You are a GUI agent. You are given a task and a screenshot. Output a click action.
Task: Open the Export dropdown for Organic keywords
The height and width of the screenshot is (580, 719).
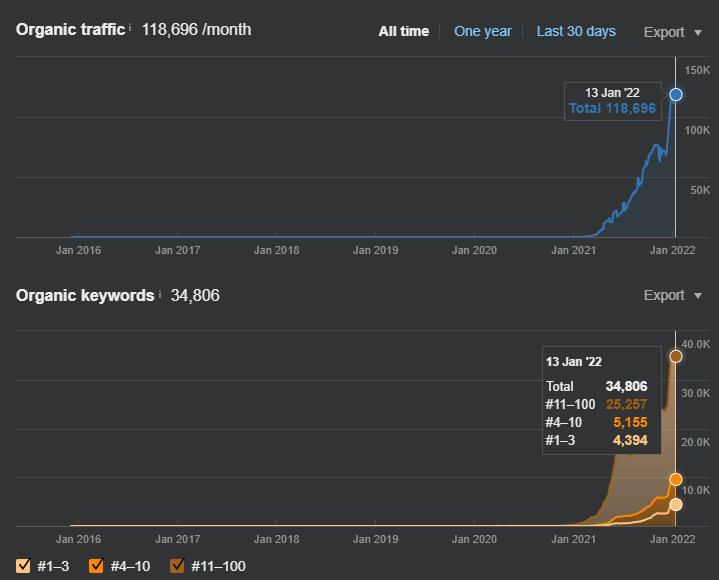[673, 295]
